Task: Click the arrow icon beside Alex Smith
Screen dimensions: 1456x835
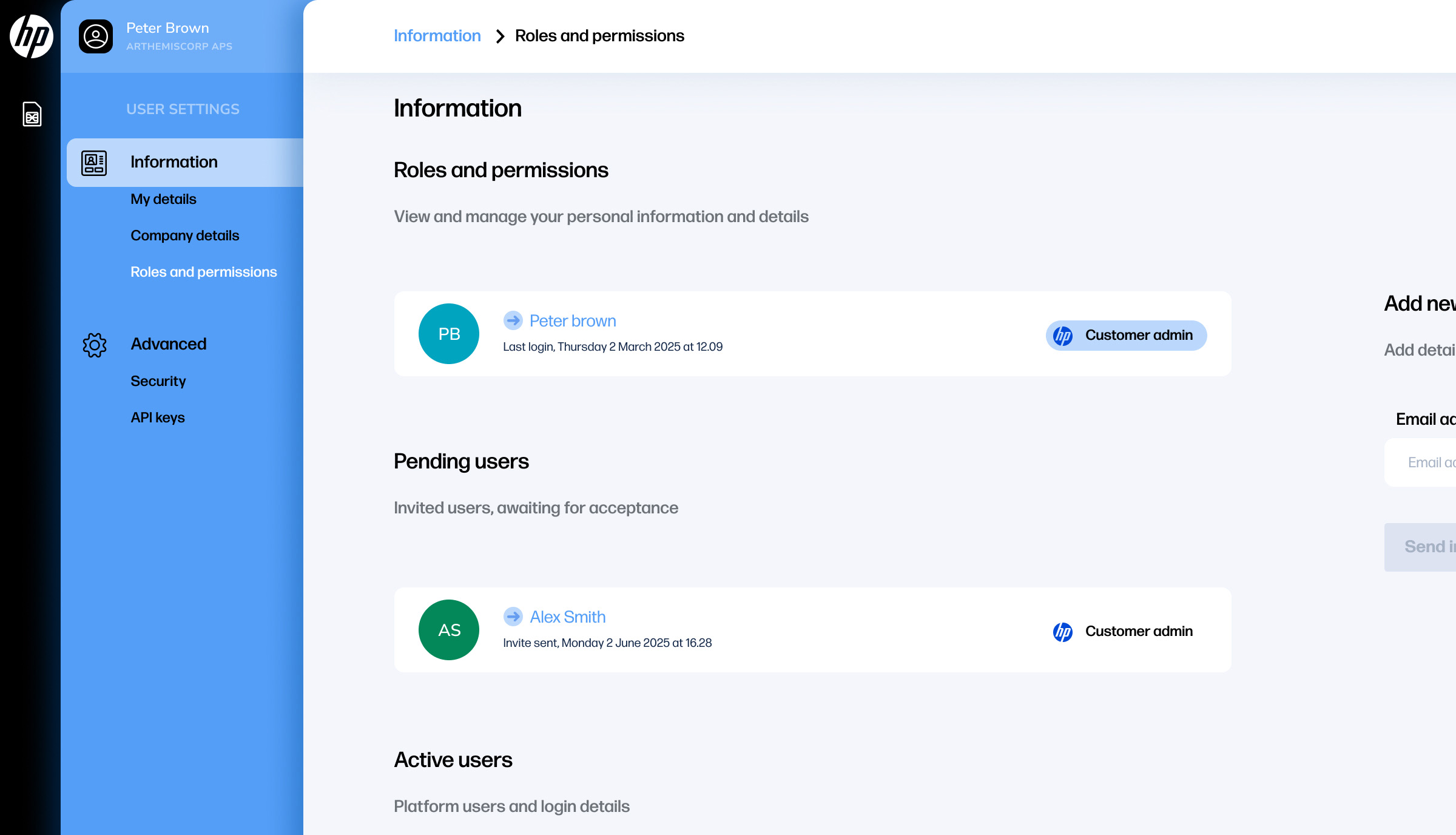Action: 513,617
